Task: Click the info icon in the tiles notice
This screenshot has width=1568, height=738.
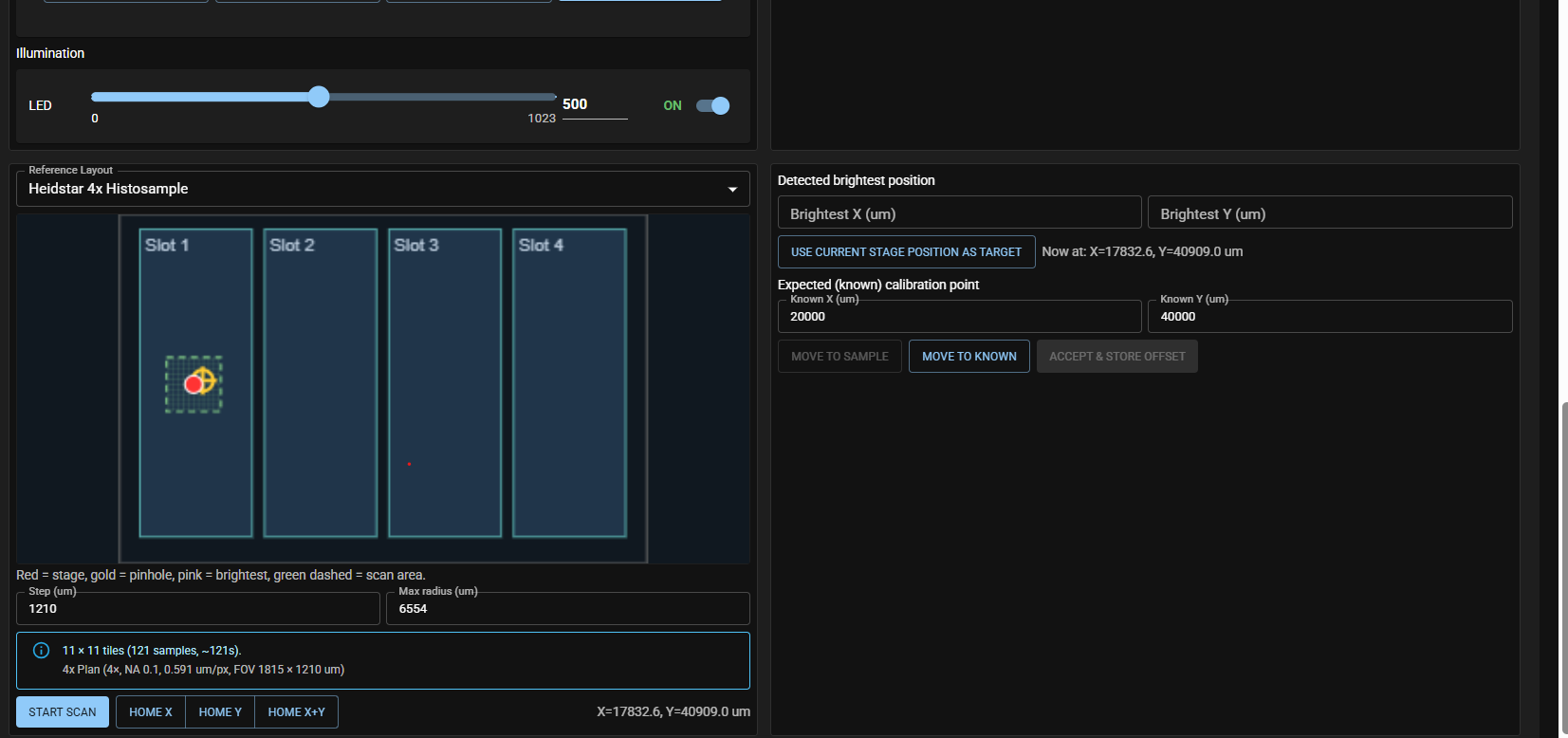Action: [41, 651]
